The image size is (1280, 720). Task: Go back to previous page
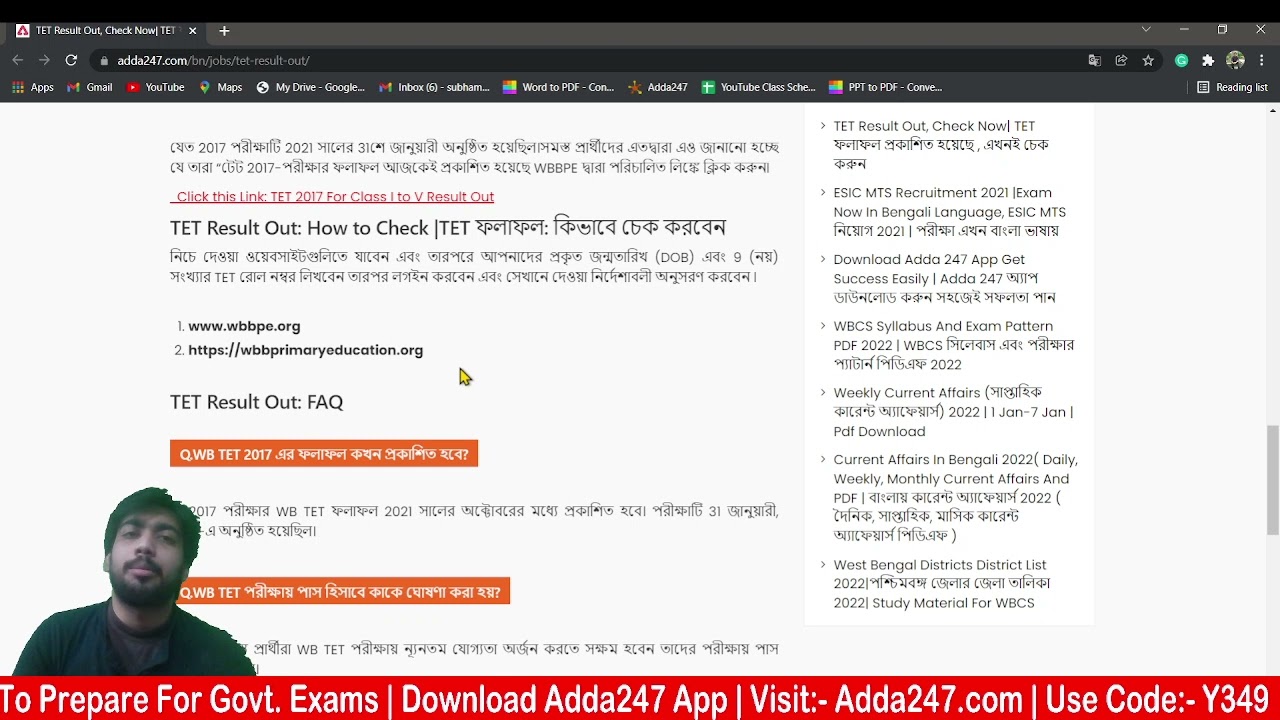[18, 61]
